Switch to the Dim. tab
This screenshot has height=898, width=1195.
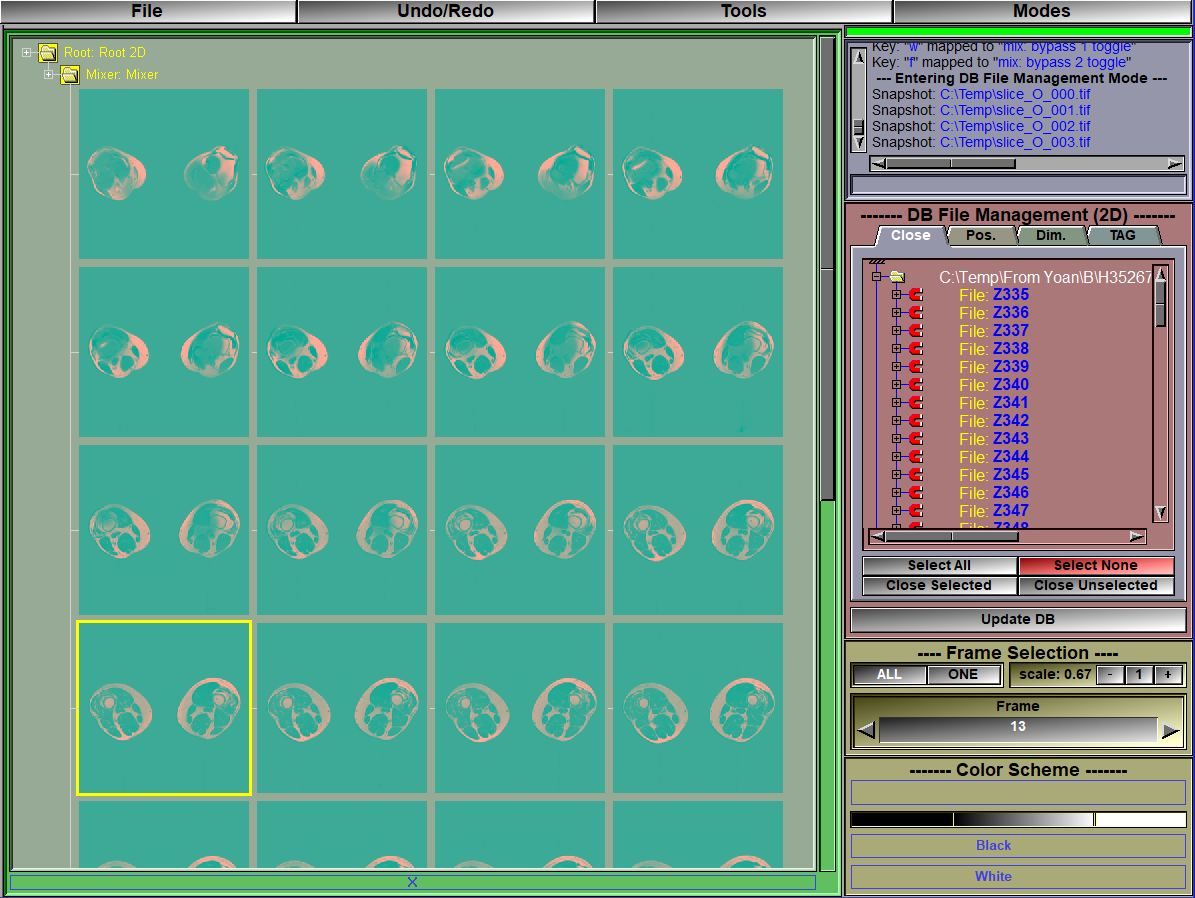pyautogui.click(x=1051, y=236)
